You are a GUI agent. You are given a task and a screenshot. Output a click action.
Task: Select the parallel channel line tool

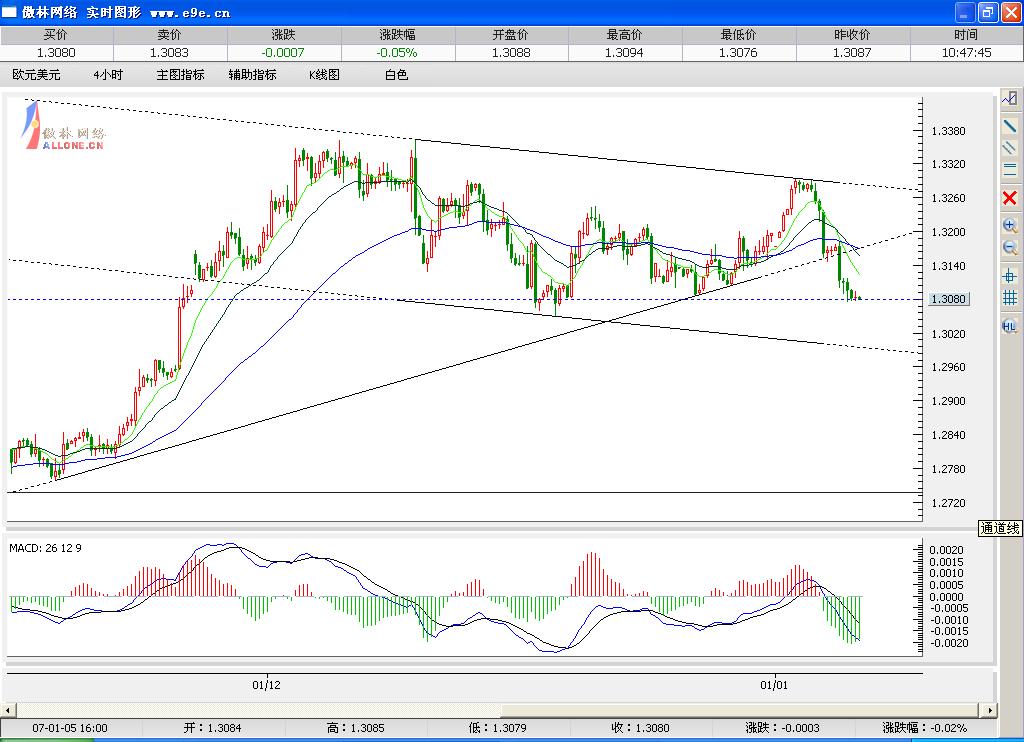tap(1010, 148)
